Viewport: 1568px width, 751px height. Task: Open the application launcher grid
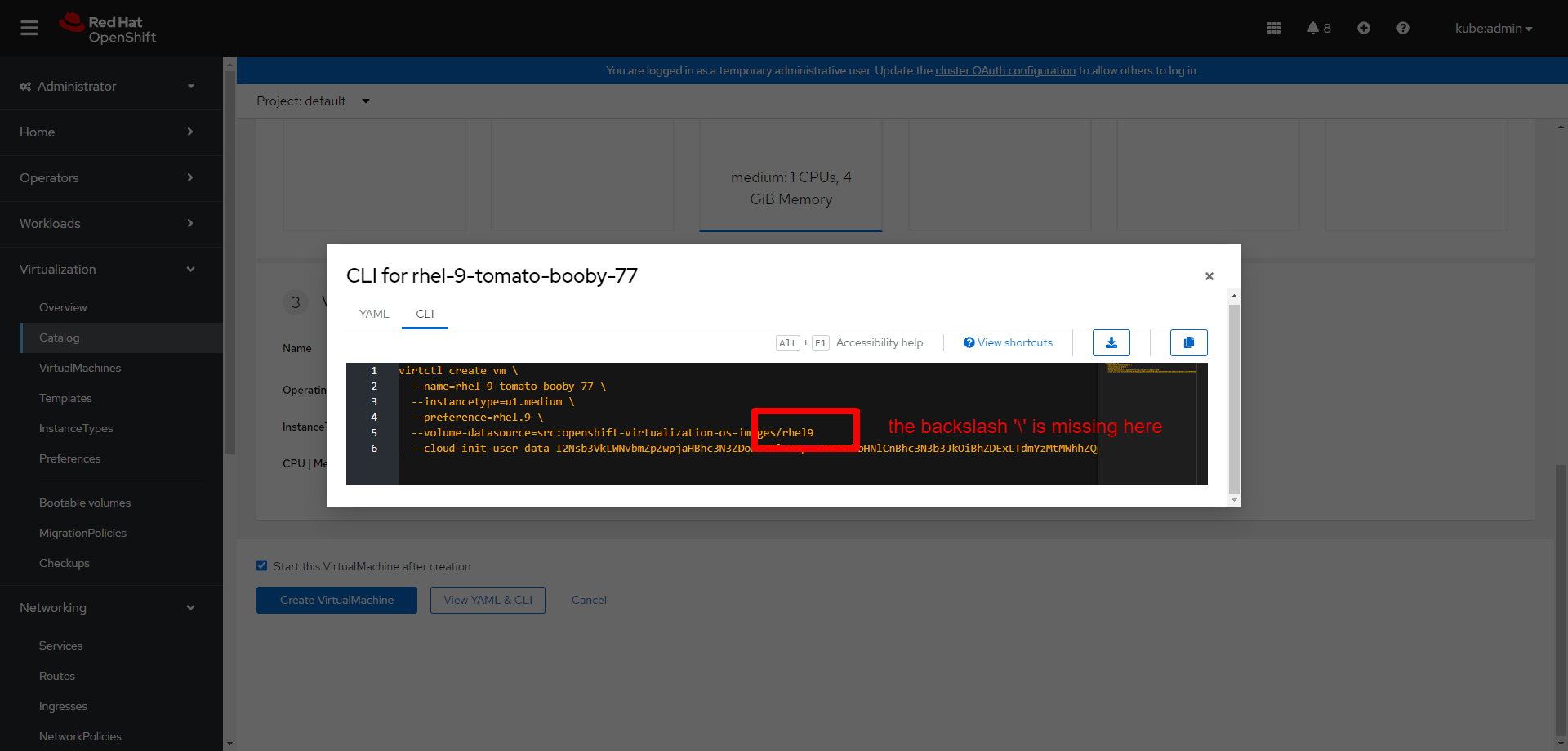click(1274, 28)
